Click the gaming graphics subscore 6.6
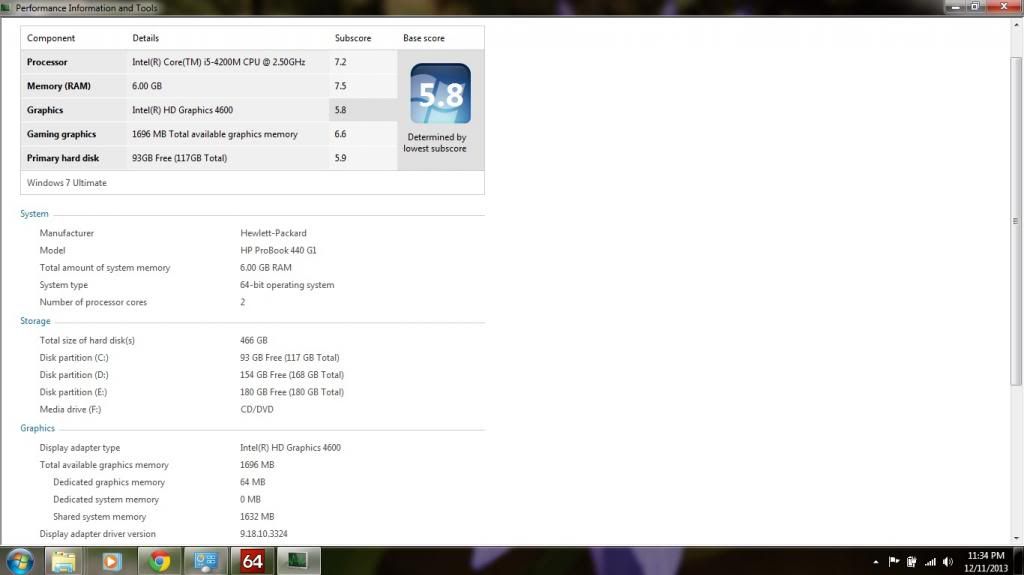 click(x=340, y=134)
